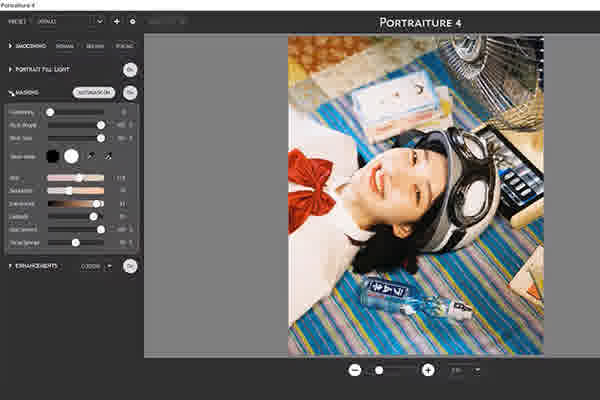Adjust the Saturation color slider

pos(75,191)
